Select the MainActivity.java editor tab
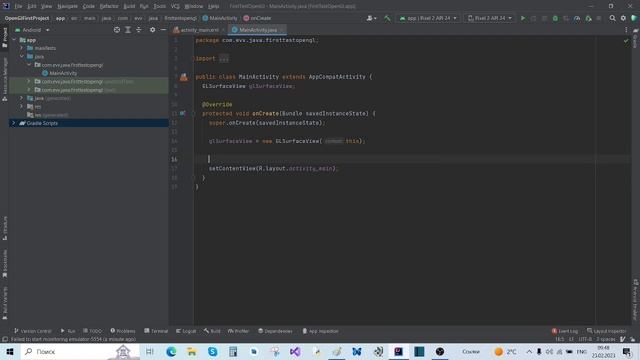The image size is (640, 360). (257, 30)
